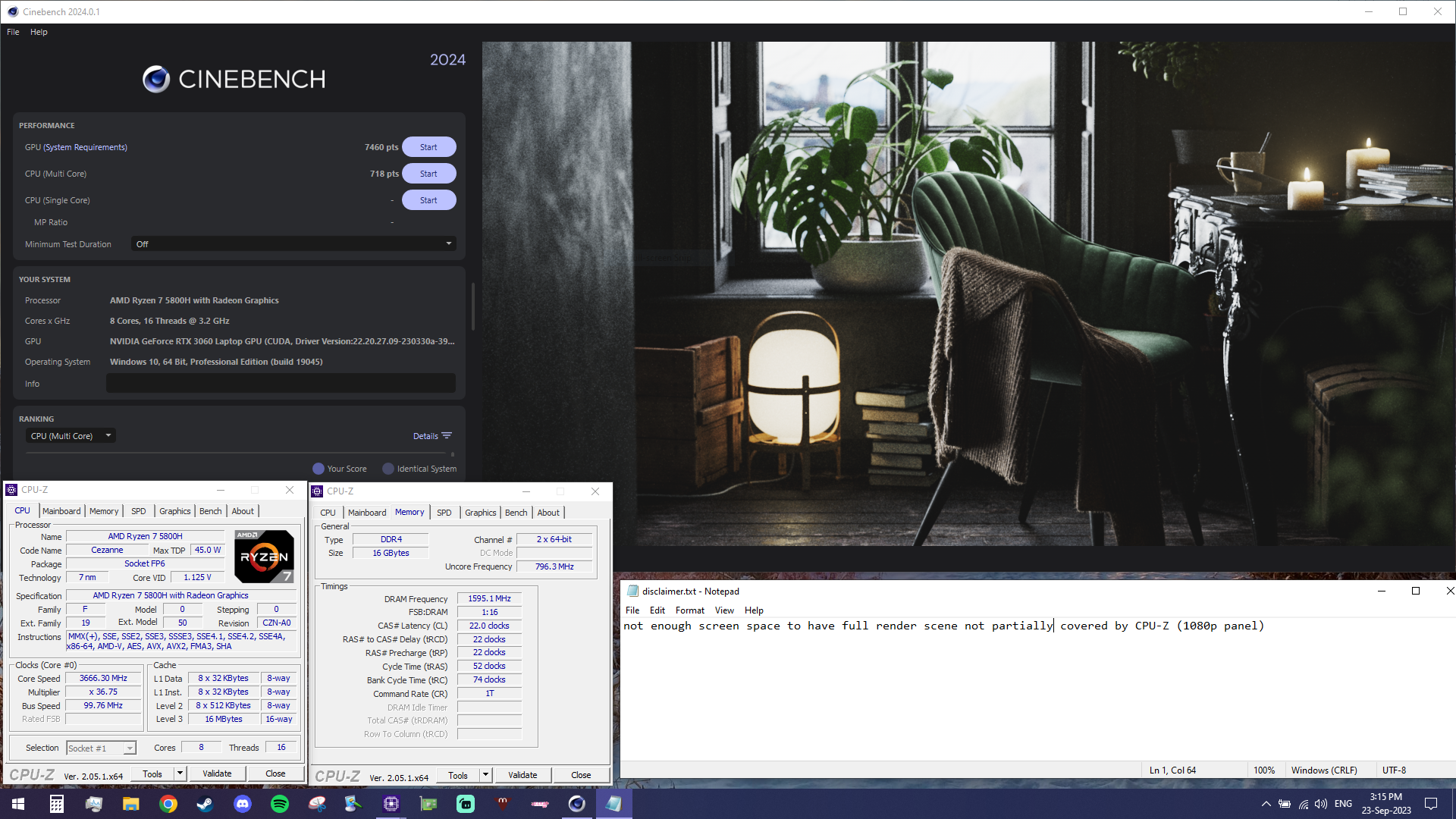The height and width of the screenshot is (819, 1456).
Task: Click Close button in left CPU-Z window
Action: click(275, 774)
